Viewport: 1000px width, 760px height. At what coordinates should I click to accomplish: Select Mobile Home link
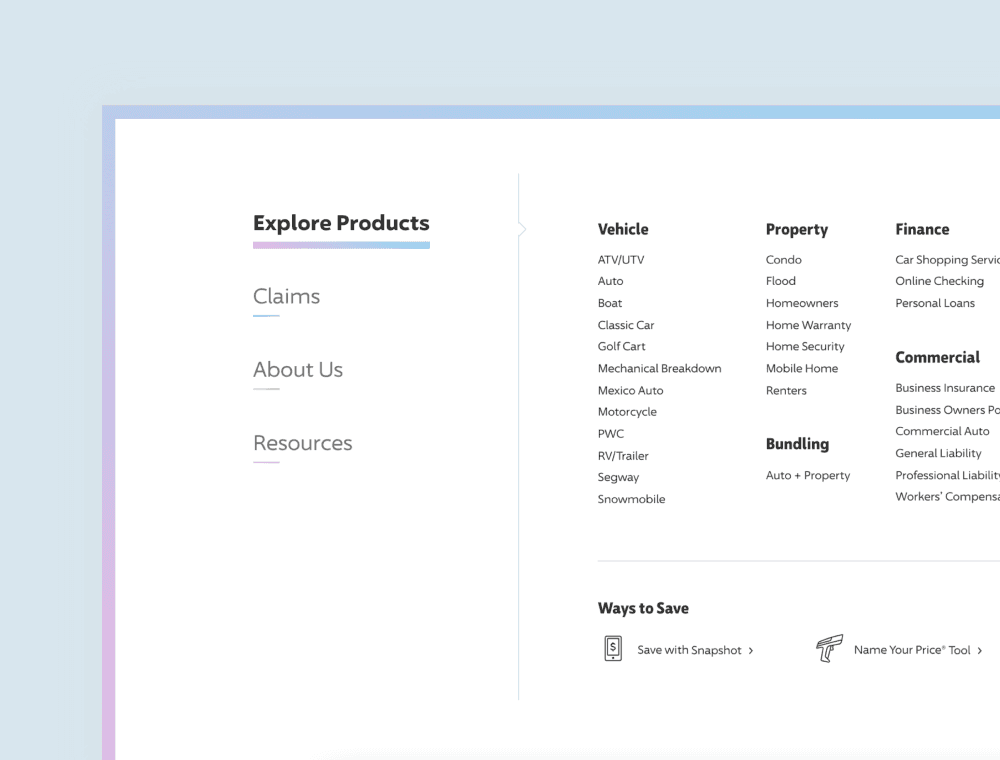[802, 369]
